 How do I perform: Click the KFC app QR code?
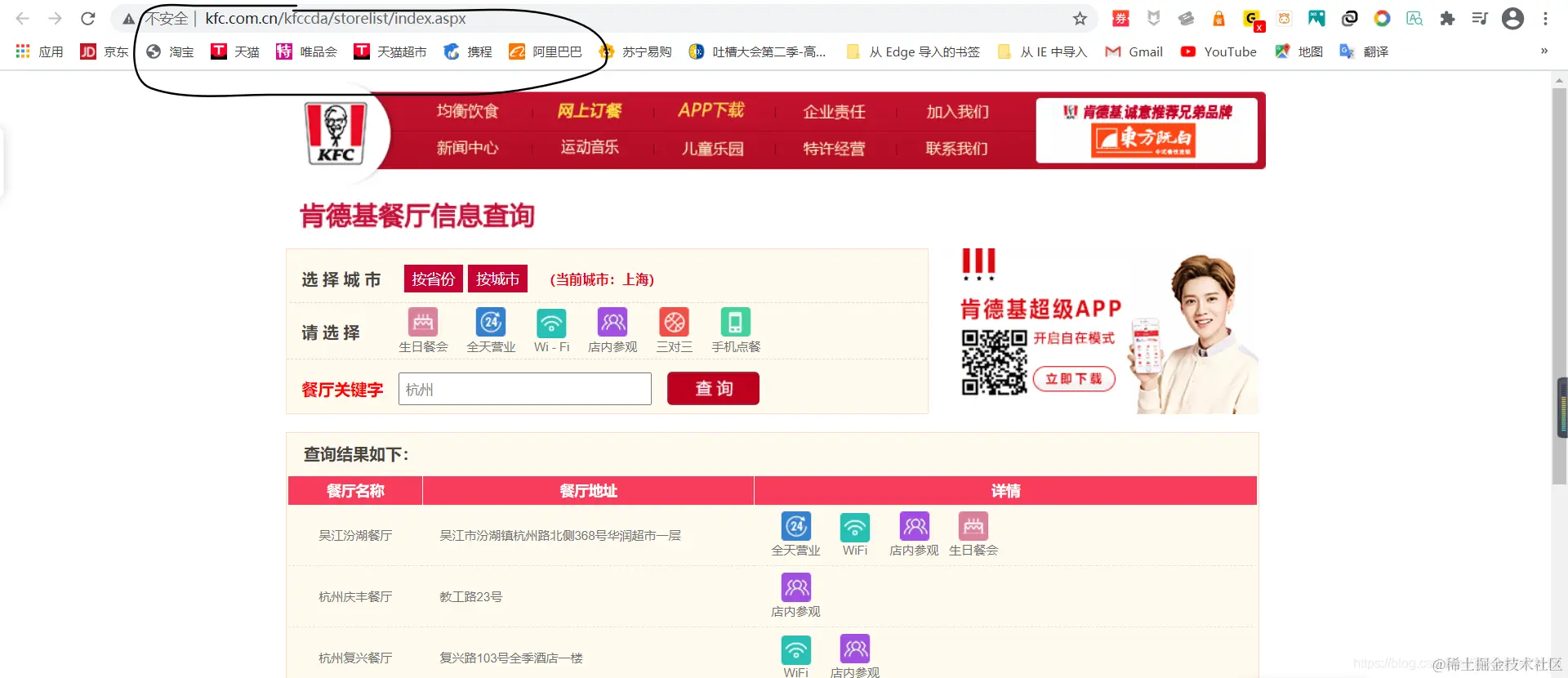pyautogui.click(x=994, y=363)
